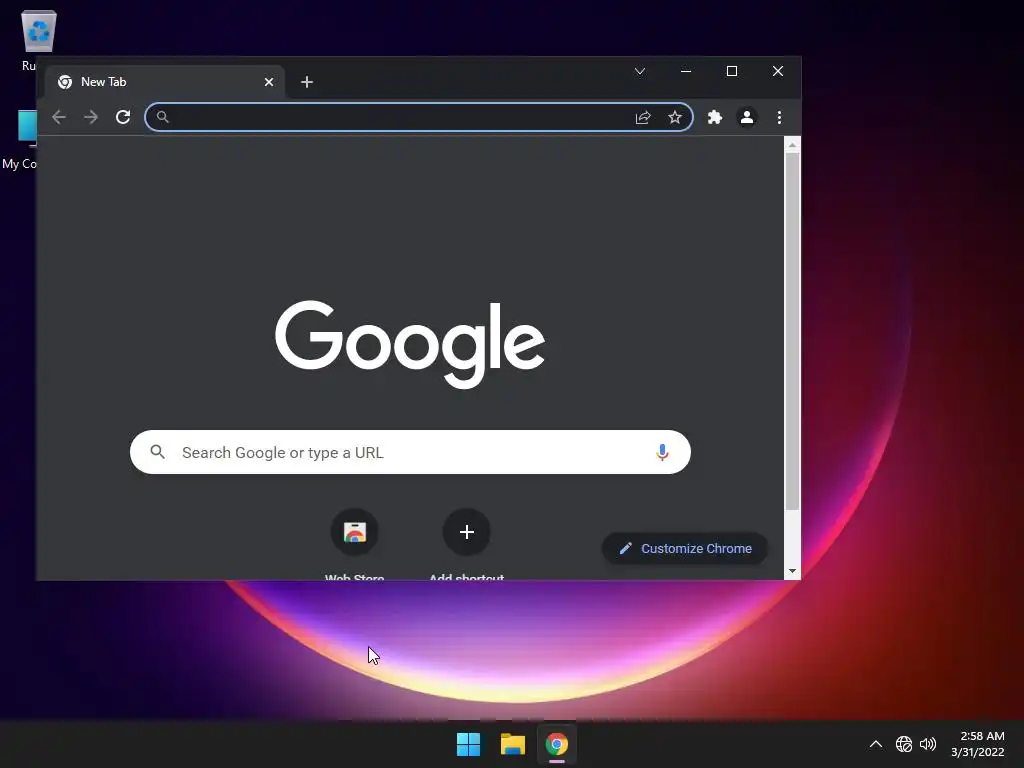Viewport: 1024px width, 768px height.
Task: Click the Chrome back arrow
Action: click(59, 117)
